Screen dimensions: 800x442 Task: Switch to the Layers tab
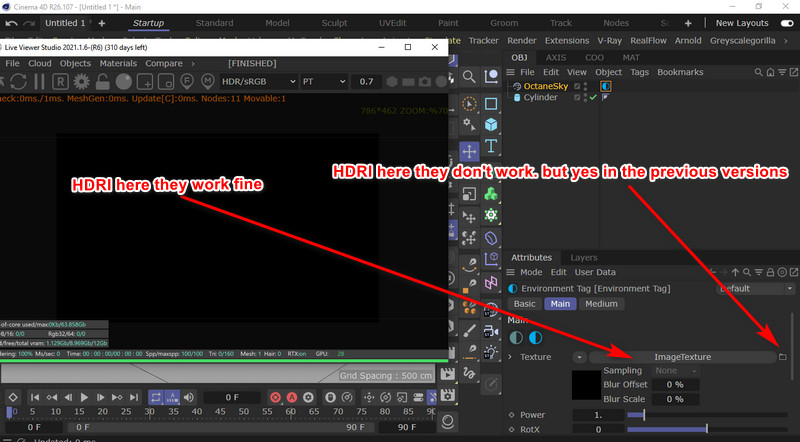pyautogui.click(x=584, y=258)
